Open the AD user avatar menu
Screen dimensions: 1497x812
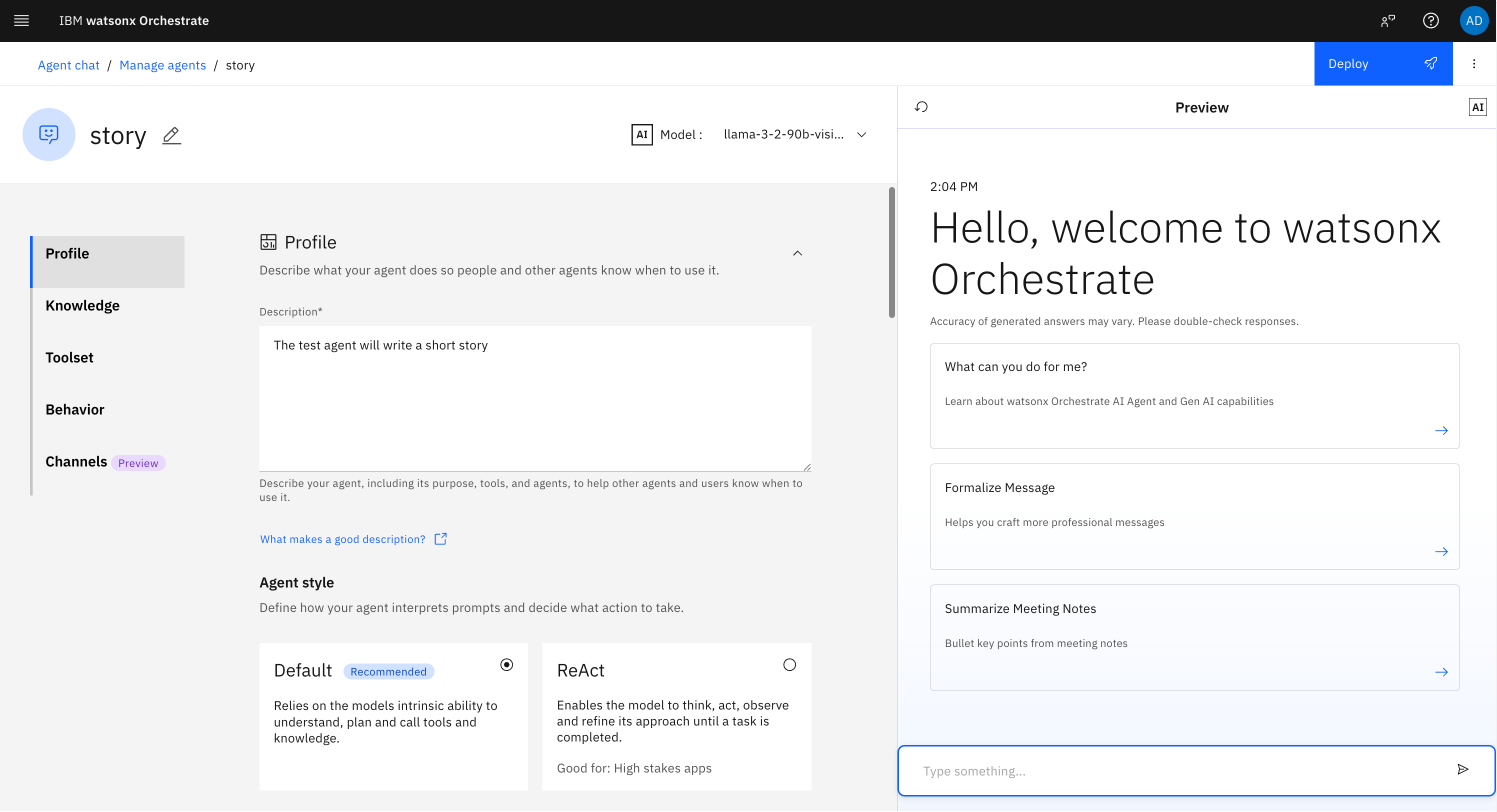tap(1474, 20)
